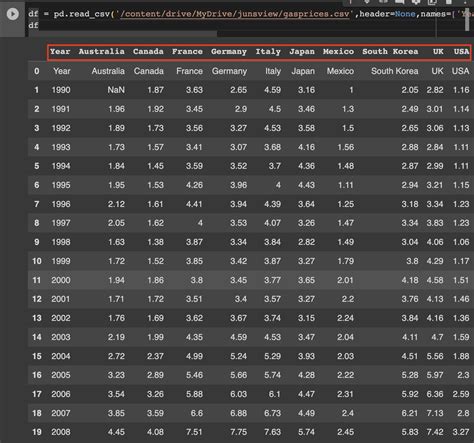Select the bold USA column header

[462, 52]
